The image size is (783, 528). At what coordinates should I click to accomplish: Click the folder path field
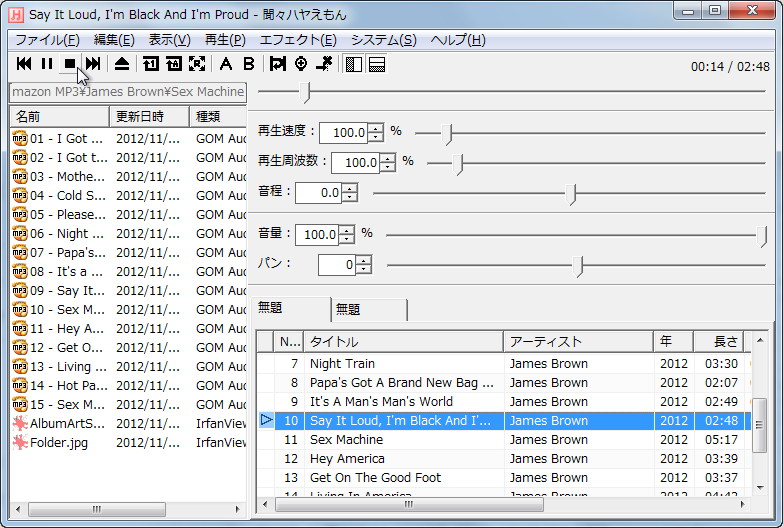(x=128, y=92)
